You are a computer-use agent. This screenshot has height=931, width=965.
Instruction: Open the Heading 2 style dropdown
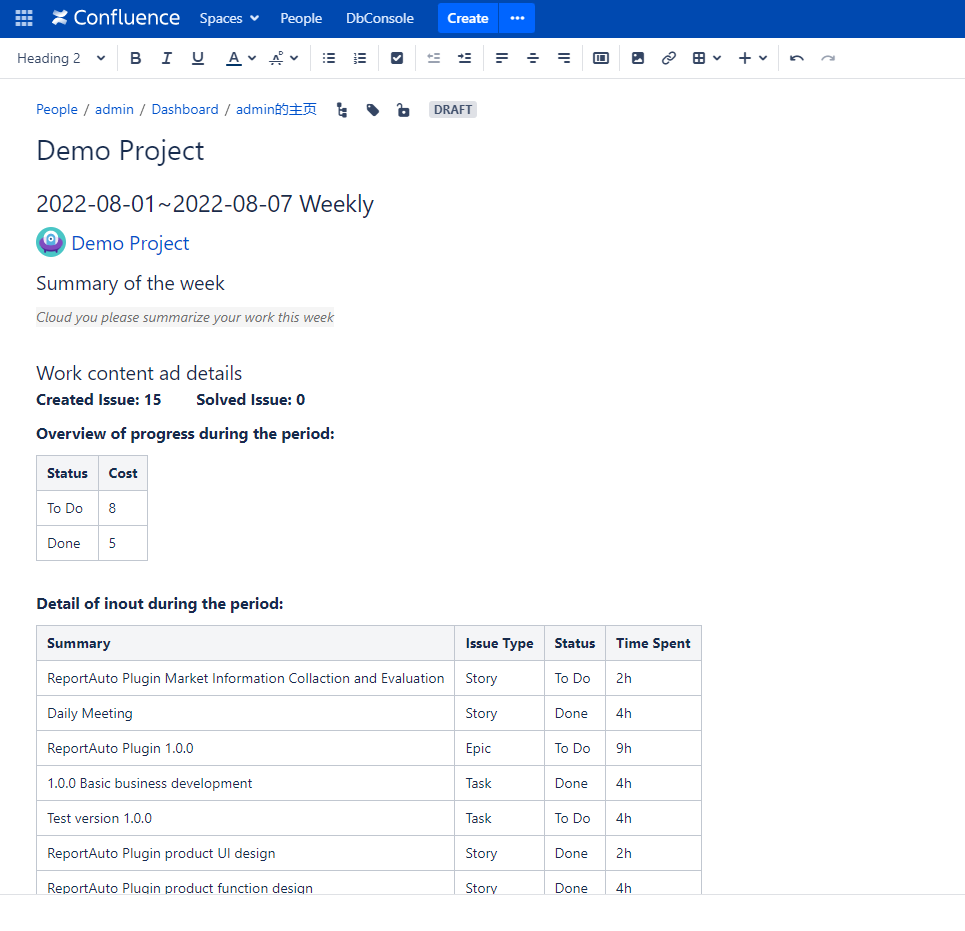tap(61, 58)
